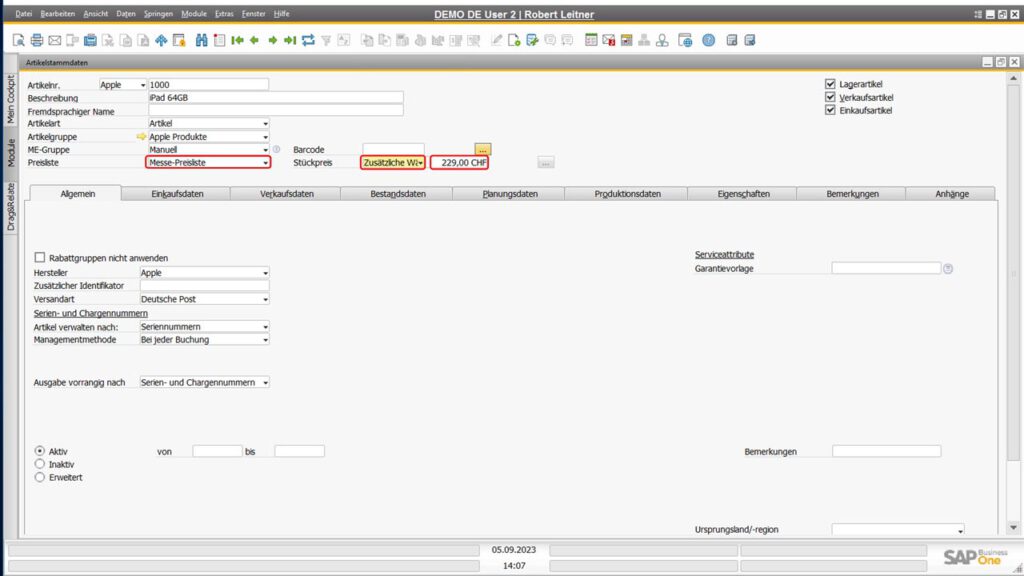Click the yellow arrow link beside Artikelgruppe
Image resolution: width=1024 pixels, height=576 pixels.
[x=141, y=136]
